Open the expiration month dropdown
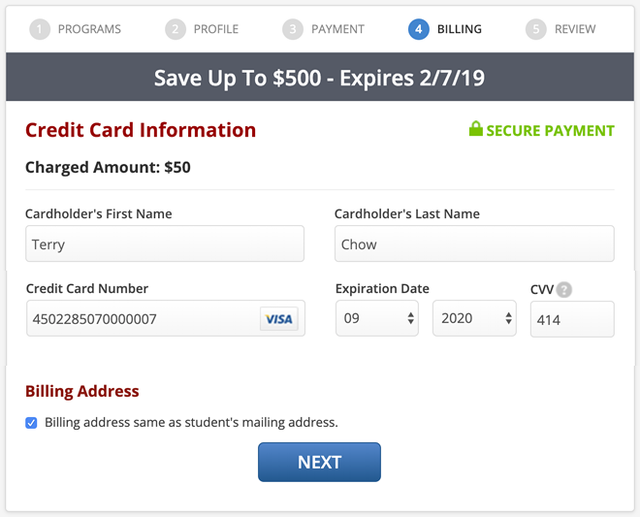Viewport: 640px width, 517px height. pyautogui.click(x=379, y=319)
